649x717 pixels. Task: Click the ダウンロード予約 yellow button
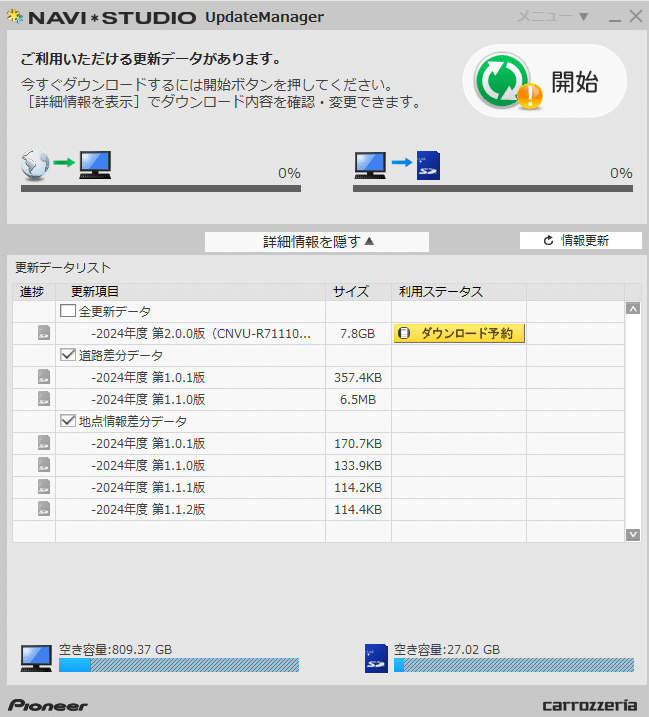pyautogui.click(x=459, y=333)
